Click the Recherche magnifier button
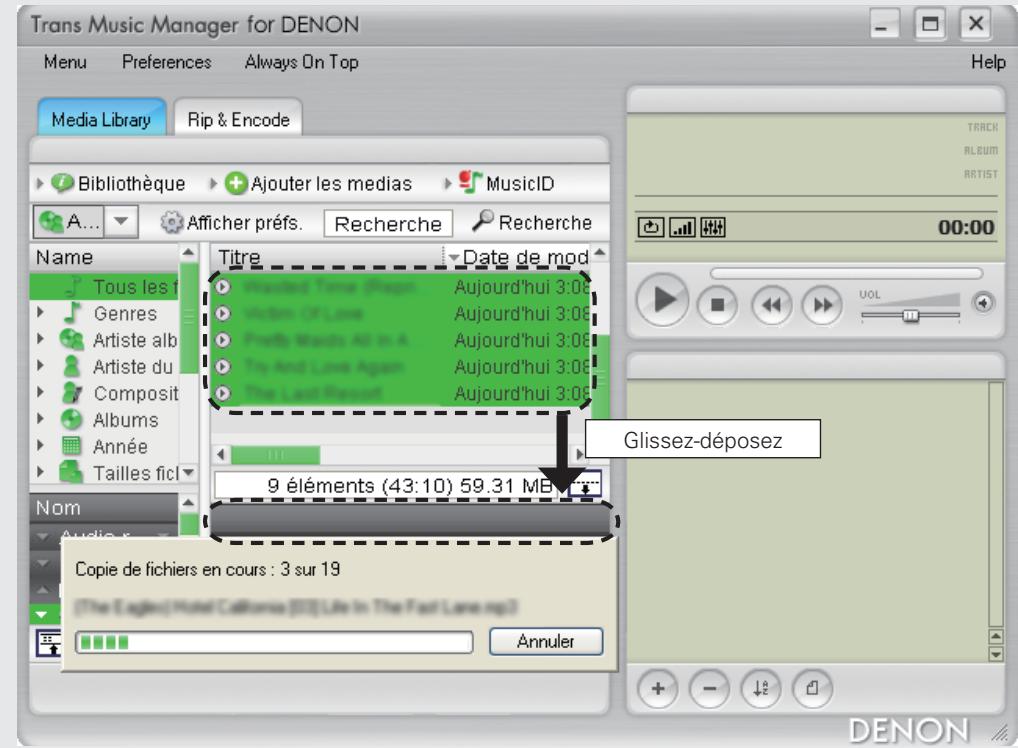Image resolution: width=1018 pixels, height=748 pixels. [532, 222]
